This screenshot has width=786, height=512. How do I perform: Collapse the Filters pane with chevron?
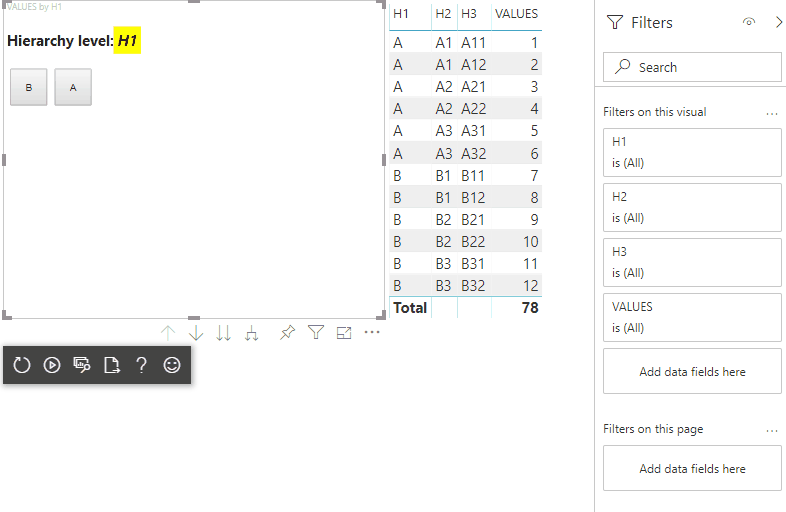(x=778, y=22)
